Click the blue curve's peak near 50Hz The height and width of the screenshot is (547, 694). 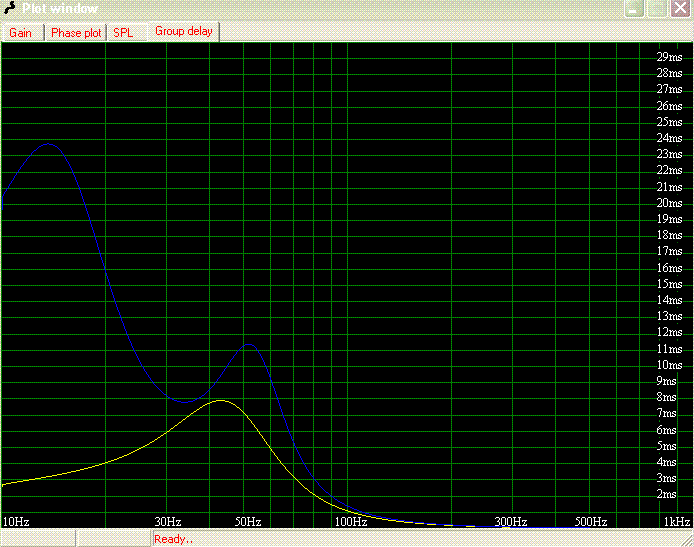(249, 344)
